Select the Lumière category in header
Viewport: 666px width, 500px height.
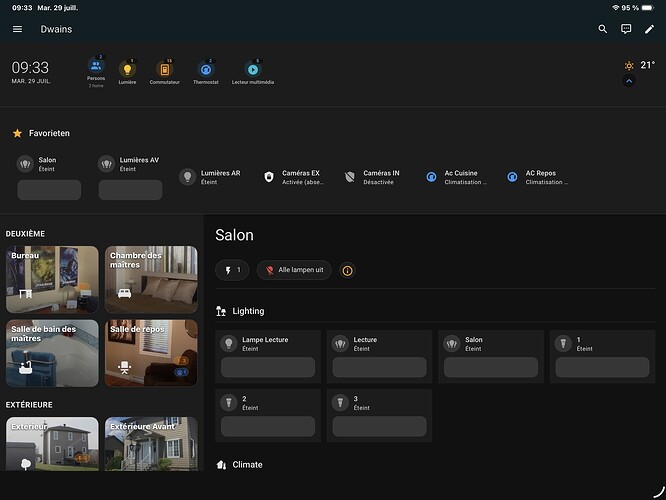click(127, 70)
